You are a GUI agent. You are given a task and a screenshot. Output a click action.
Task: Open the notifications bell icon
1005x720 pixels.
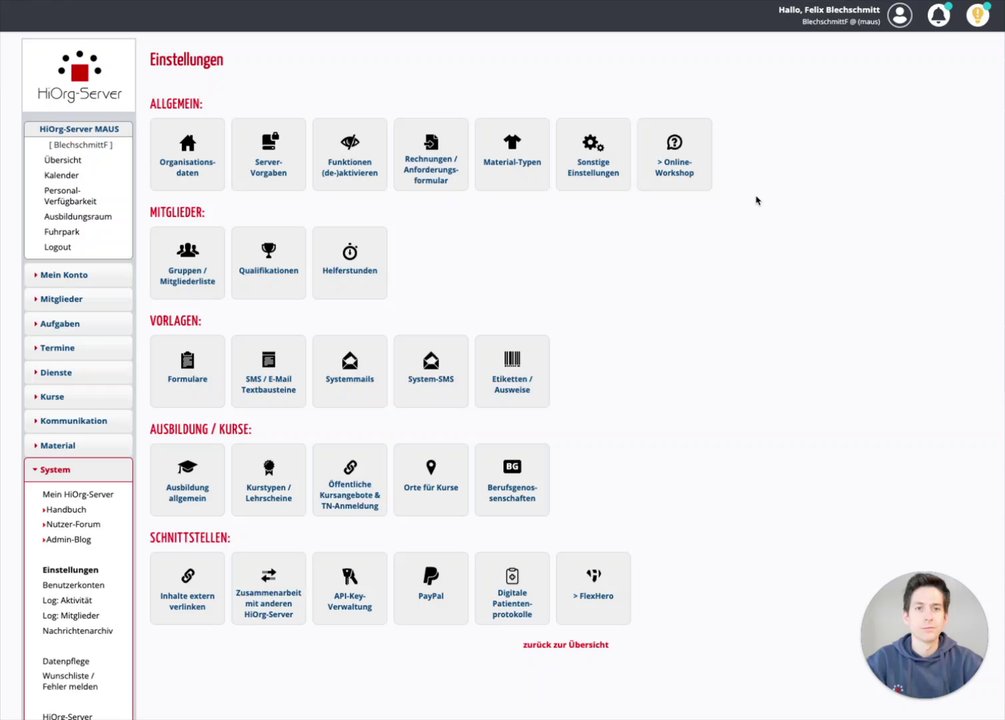[x=939, y=15]
